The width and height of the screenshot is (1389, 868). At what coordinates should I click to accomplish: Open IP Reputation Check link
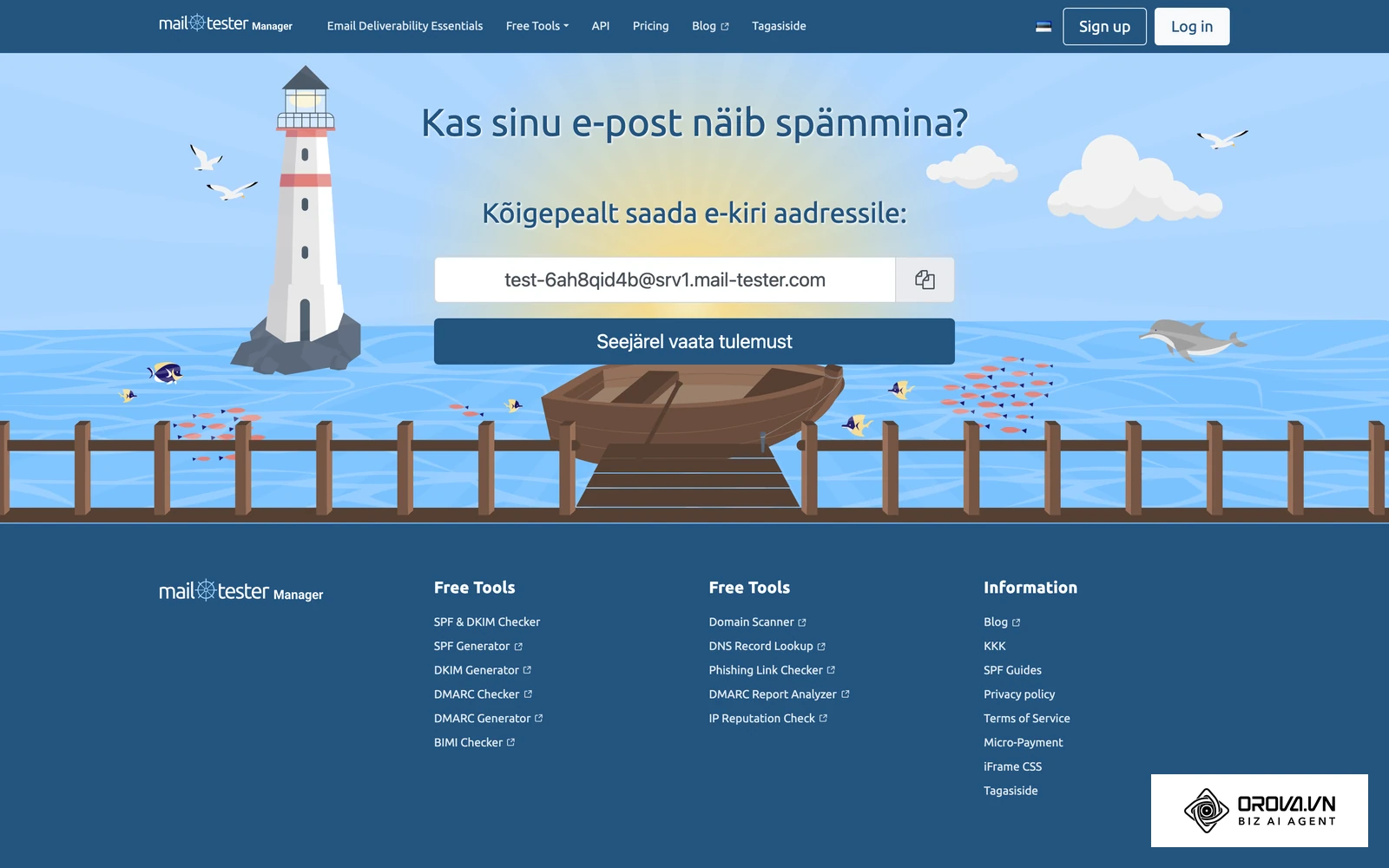(x=768, y=718)
